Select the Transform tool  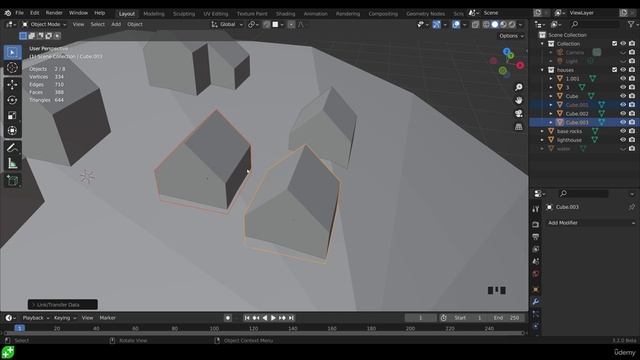tap(12, 131)
